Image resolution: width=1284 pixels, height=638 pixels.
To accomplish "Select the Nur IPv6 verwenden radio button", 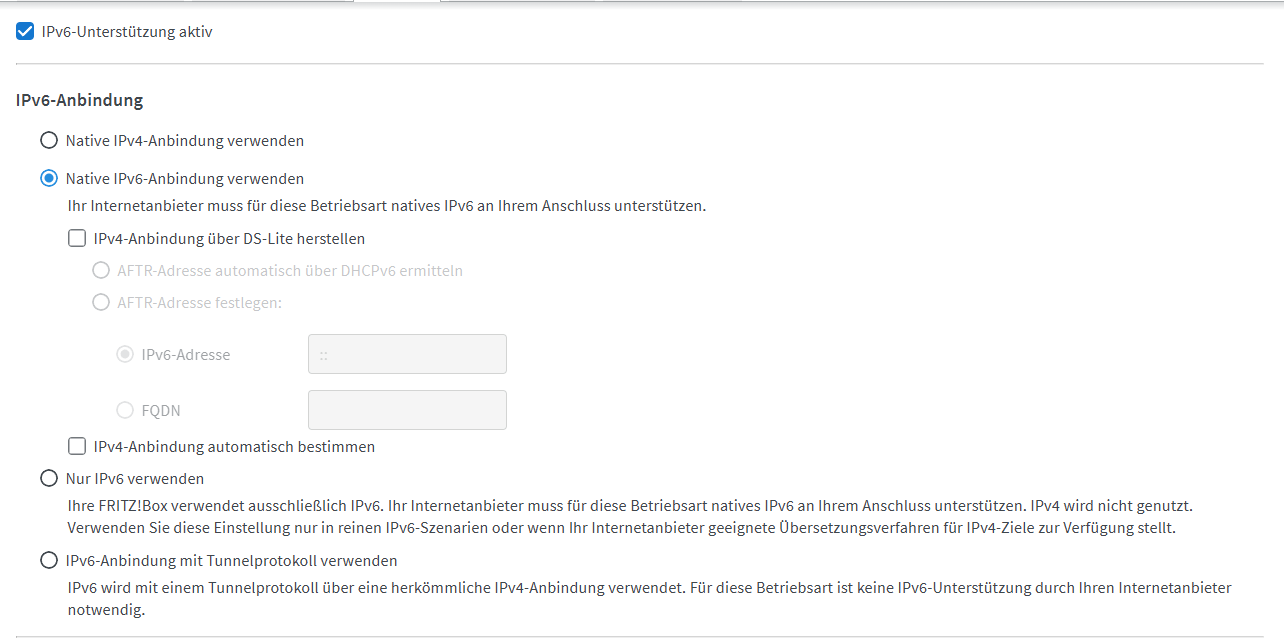I will click(49, 478).
